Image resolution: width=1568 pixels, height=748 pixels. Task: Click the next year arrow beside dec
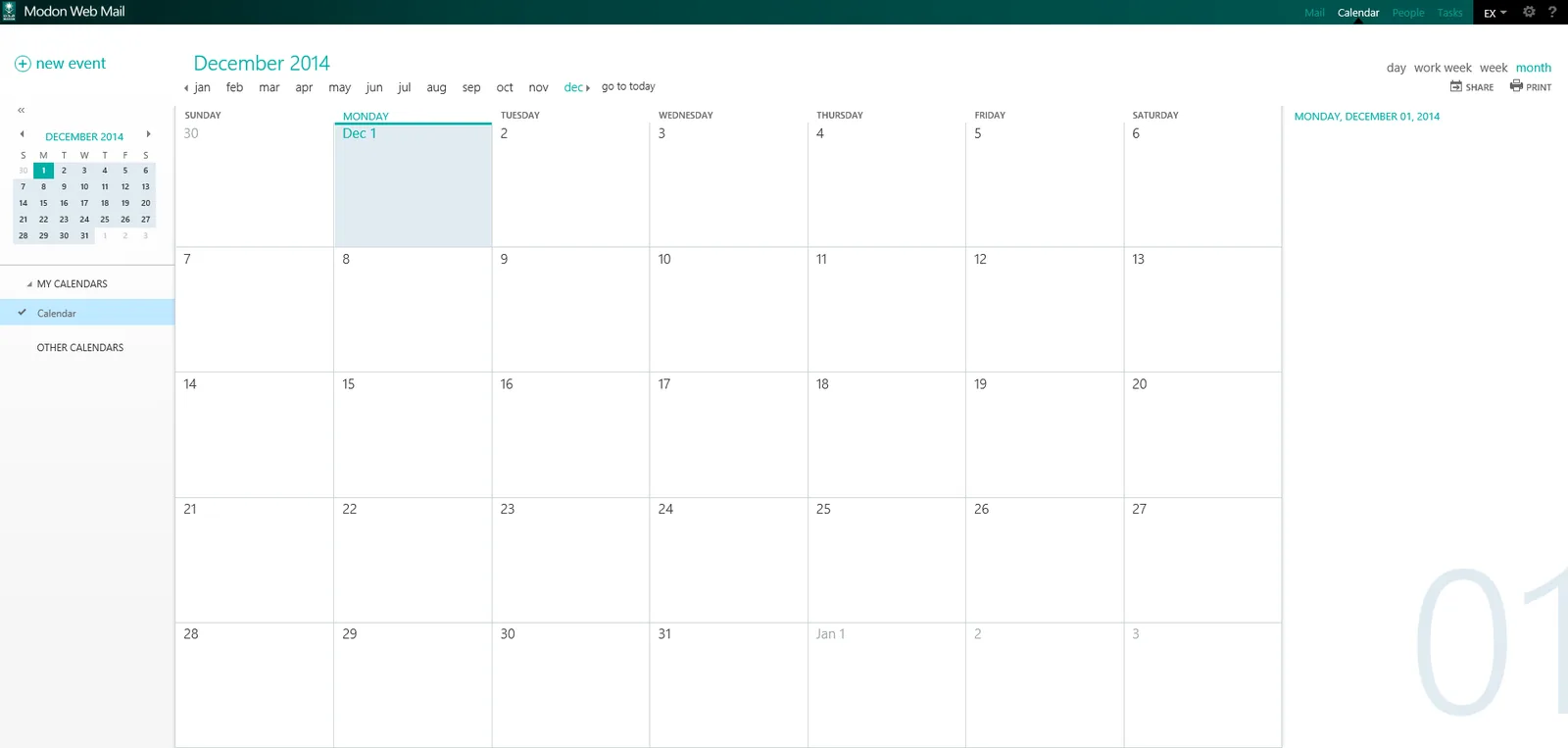pyautogui.click(x=588, y=88)
